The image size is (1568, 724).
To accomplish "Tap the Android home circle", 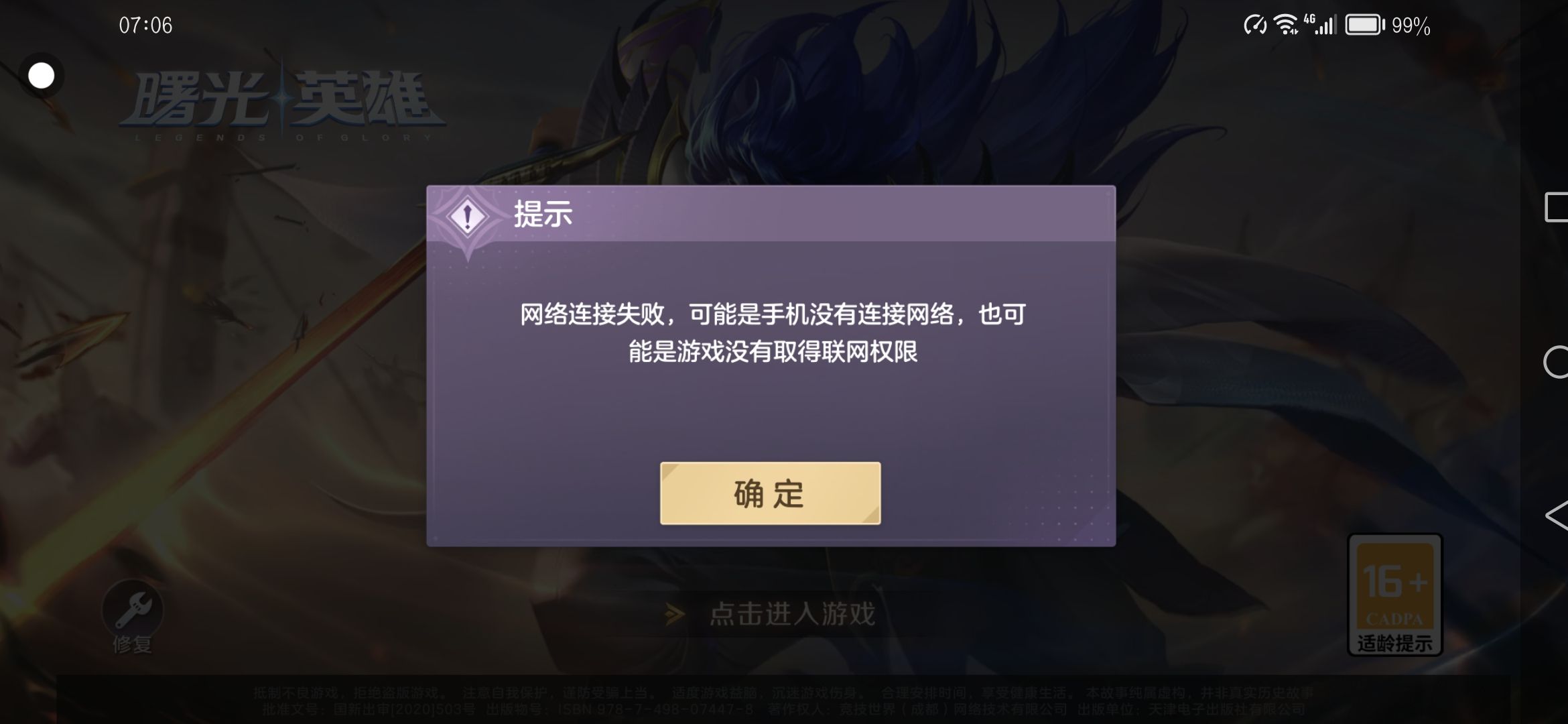I will (x=1555, y=363).
